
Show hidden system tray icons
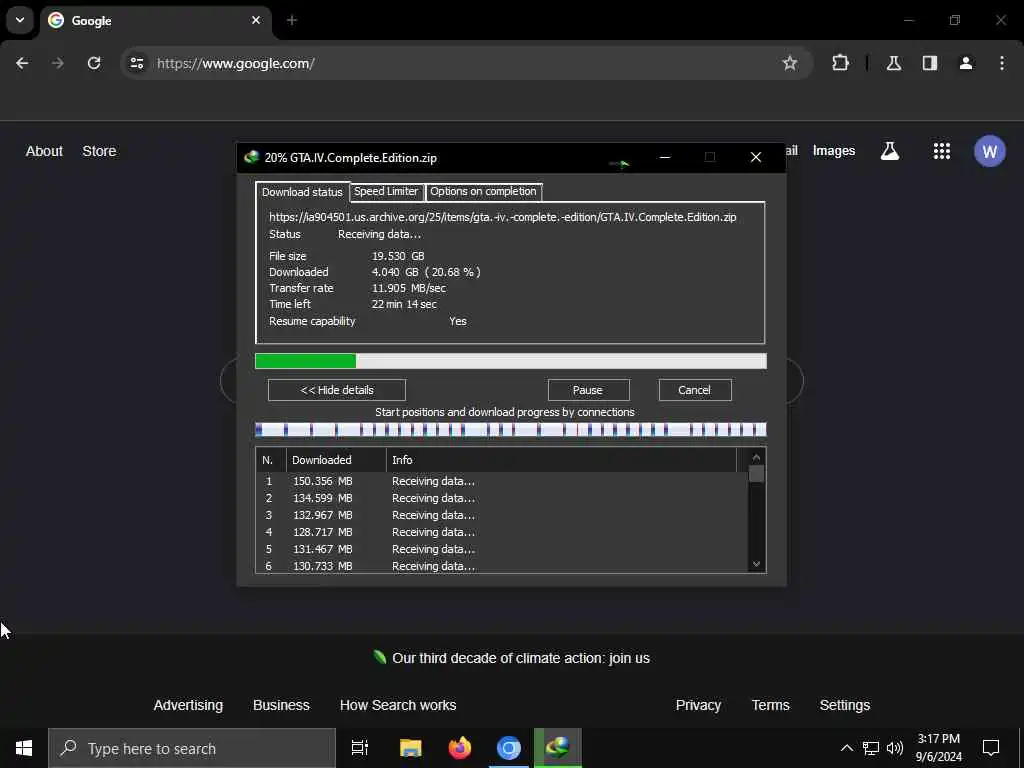click(x=846, y=748)
